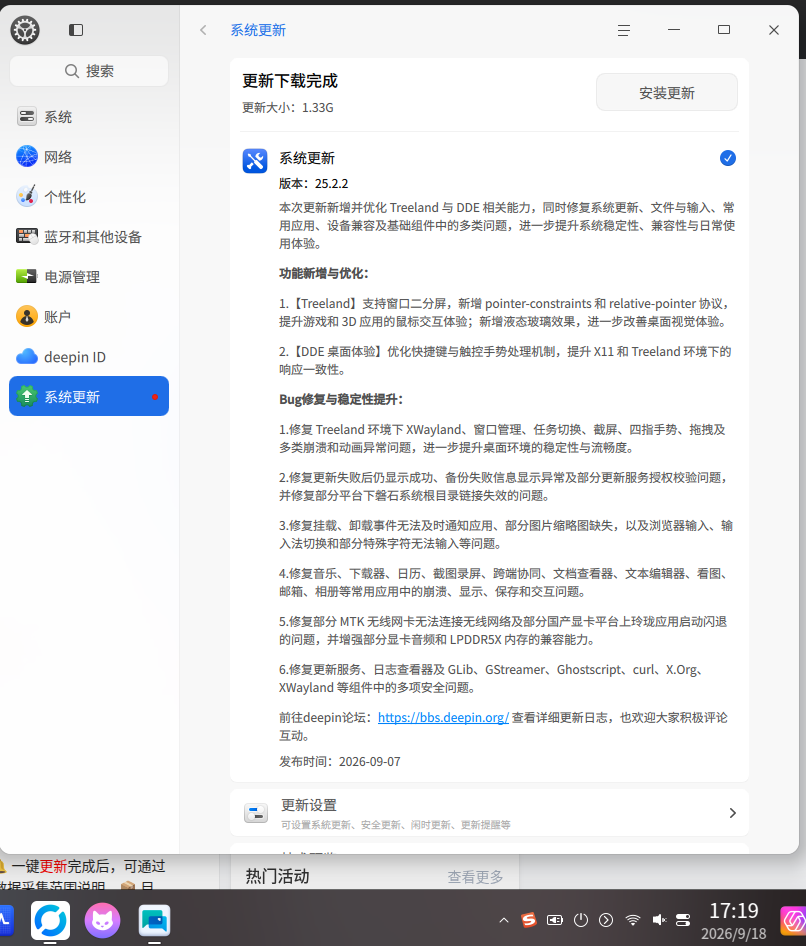Open the chat bubbles app in the dock

(154, 921)
